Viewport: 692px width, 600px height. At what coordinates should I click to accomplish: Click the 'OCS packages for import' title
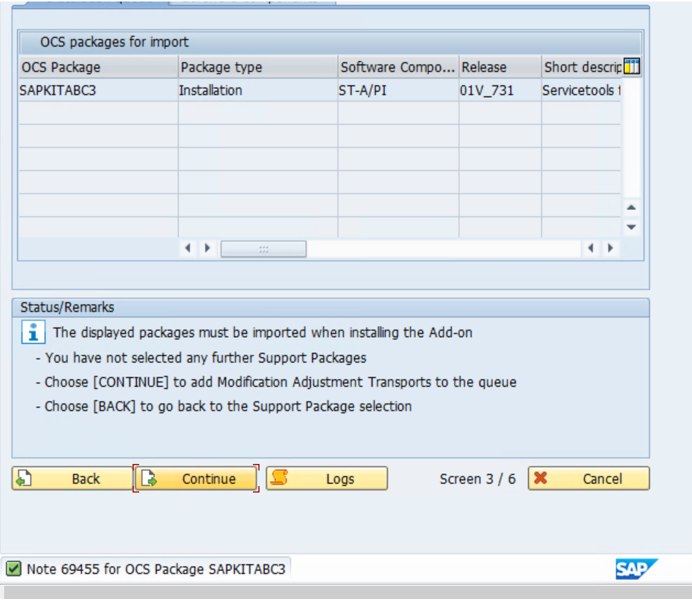[114, 42]
